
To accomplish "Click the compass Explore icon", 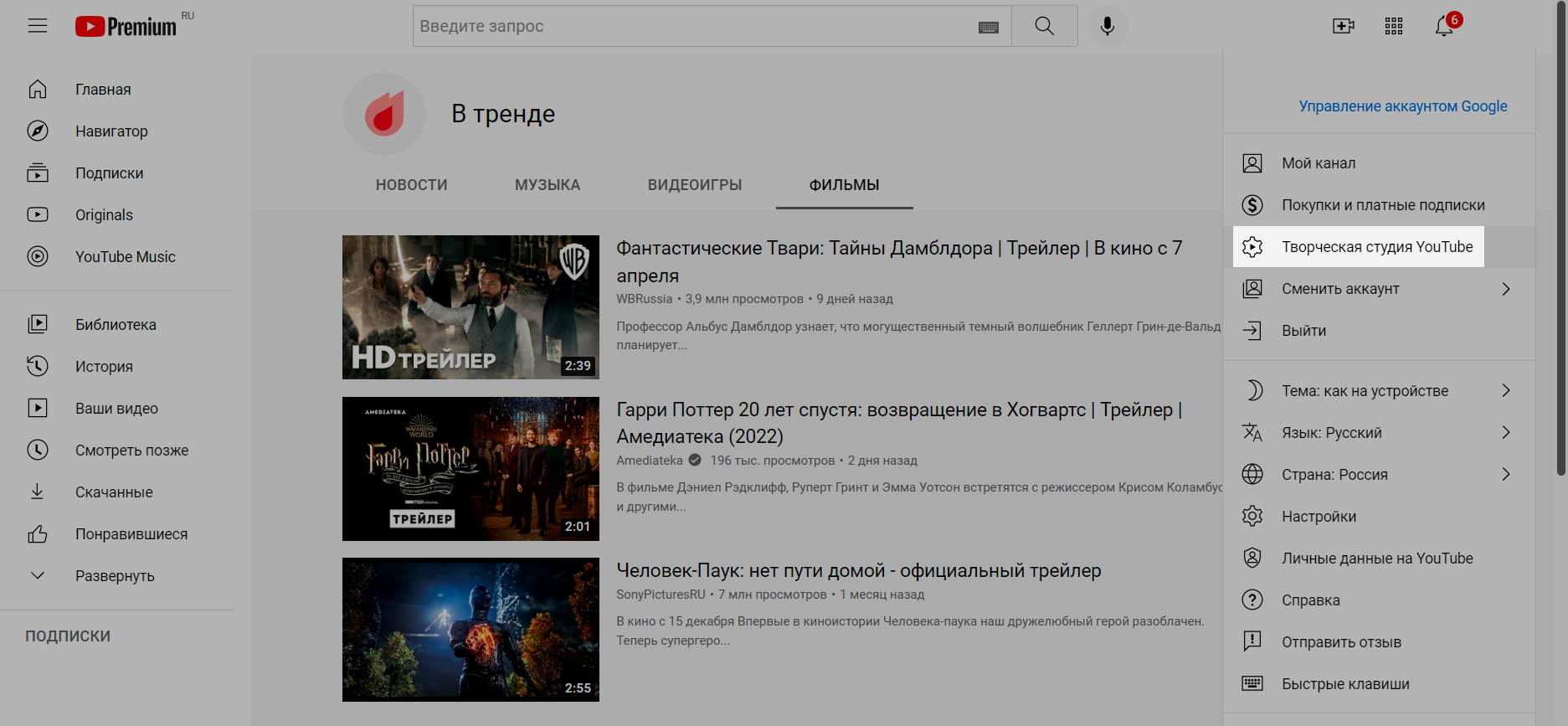I will tap(38, 131).
